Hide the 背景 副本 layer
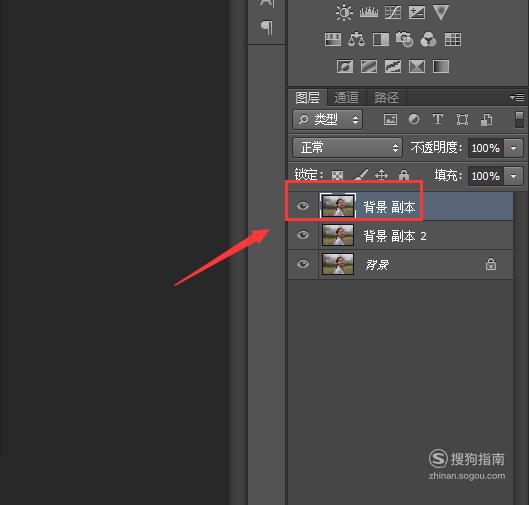 303,206
